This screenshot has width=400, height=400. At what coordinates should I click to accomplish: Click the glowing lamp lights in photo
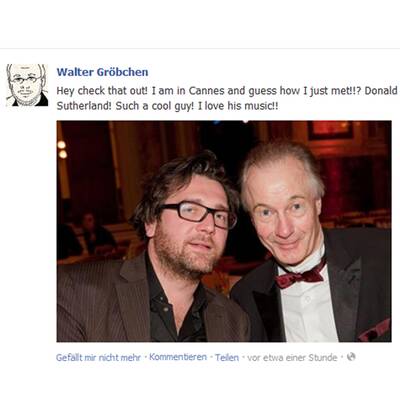click(62, 149)
